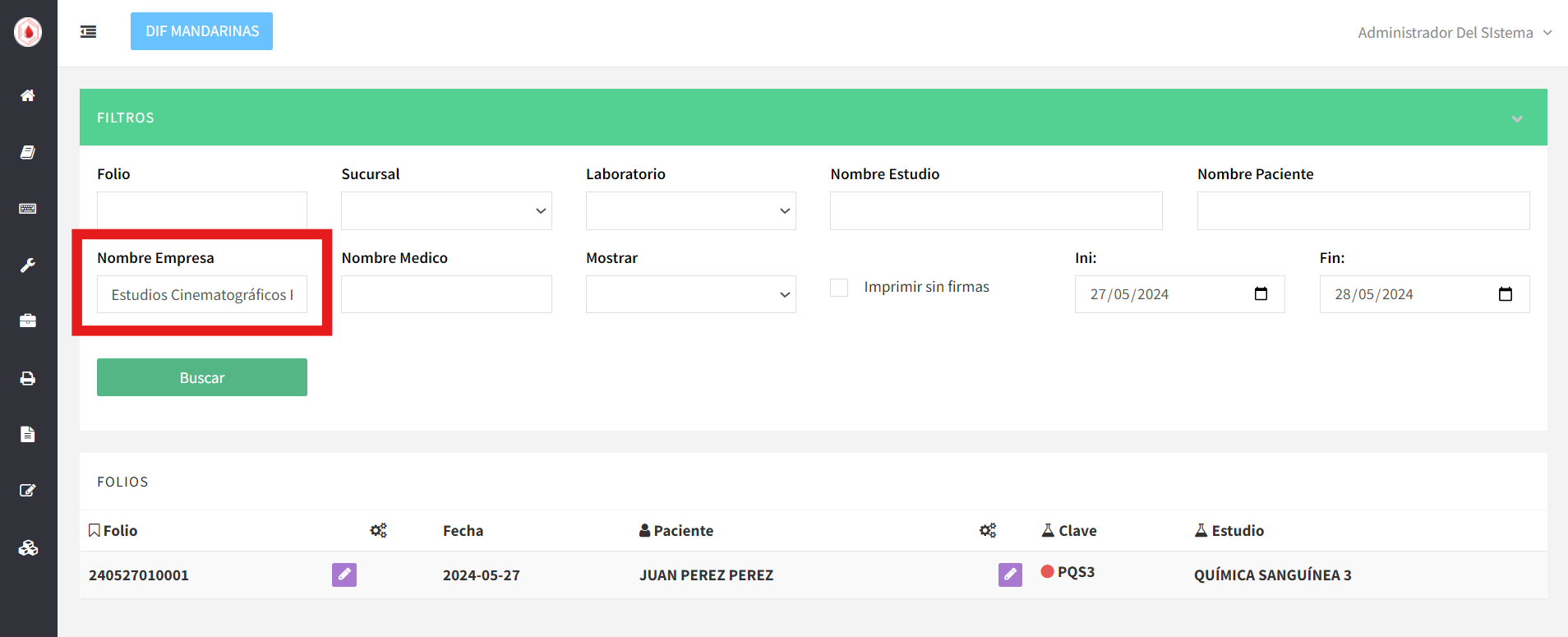Viewport: 1568px width, 637px height.
Task: Open the wrench tools sidebar icon
Action: (28, 265)
